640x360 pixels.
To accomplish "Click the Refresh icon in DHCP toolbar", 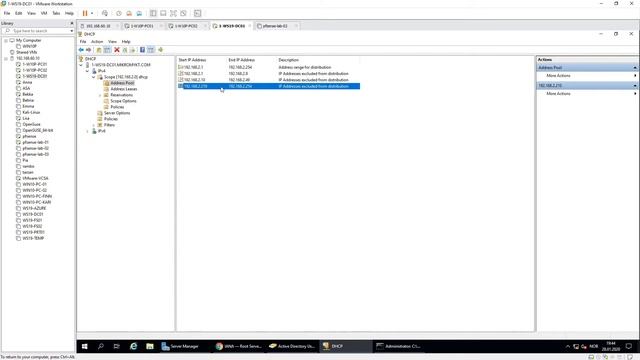I will pyautogui.click(x=125, y=50).
